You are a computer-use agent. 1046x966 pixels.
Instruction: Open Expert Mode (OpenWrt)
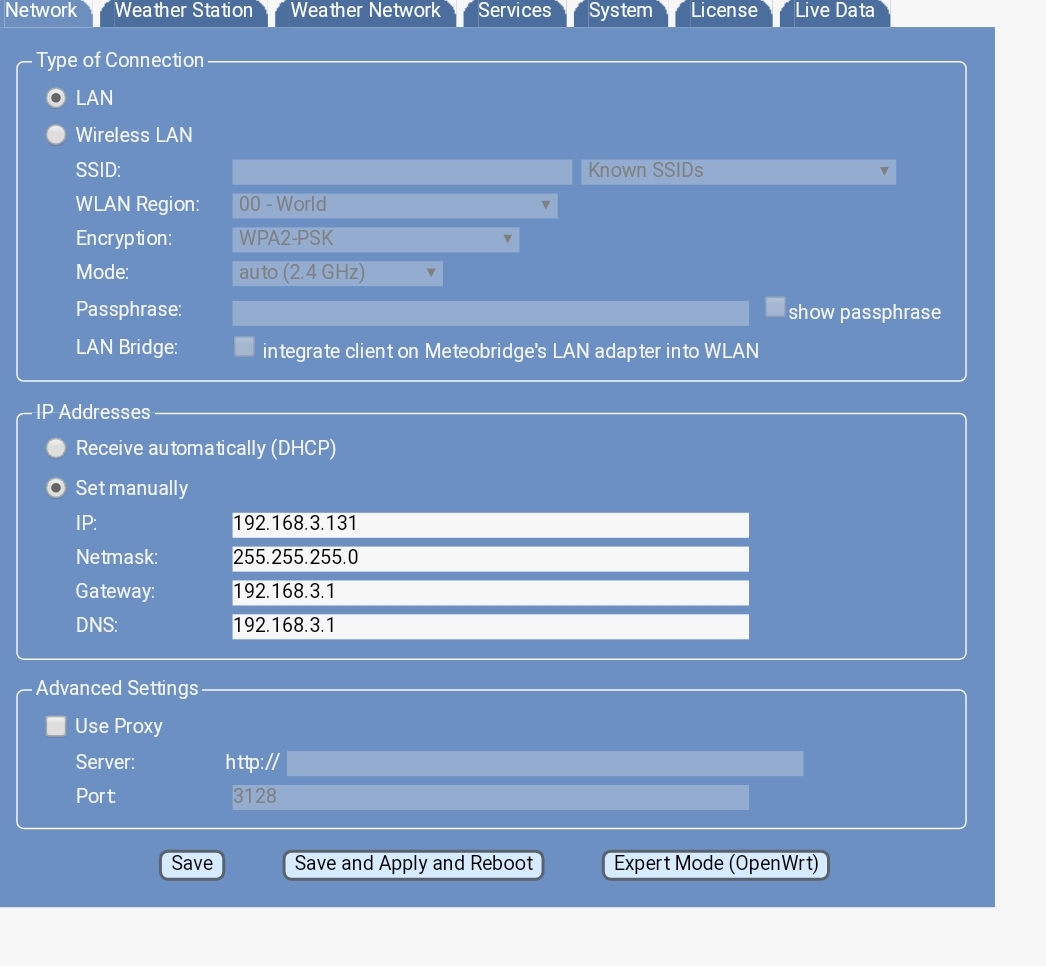click(x=715, y=864)
